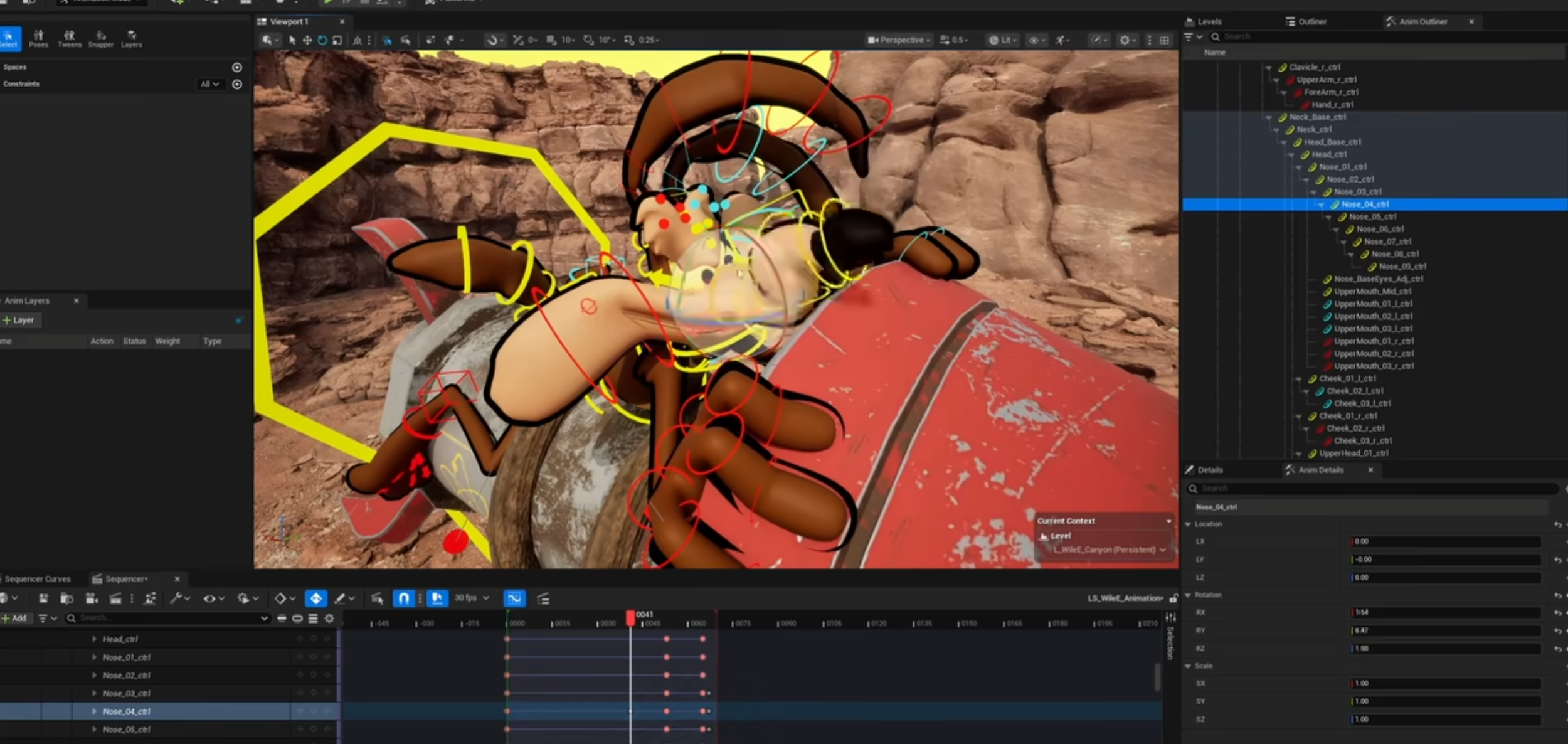Open sequencer view options eye menu
Screen dimensions: 1568x744
[213, 598]
